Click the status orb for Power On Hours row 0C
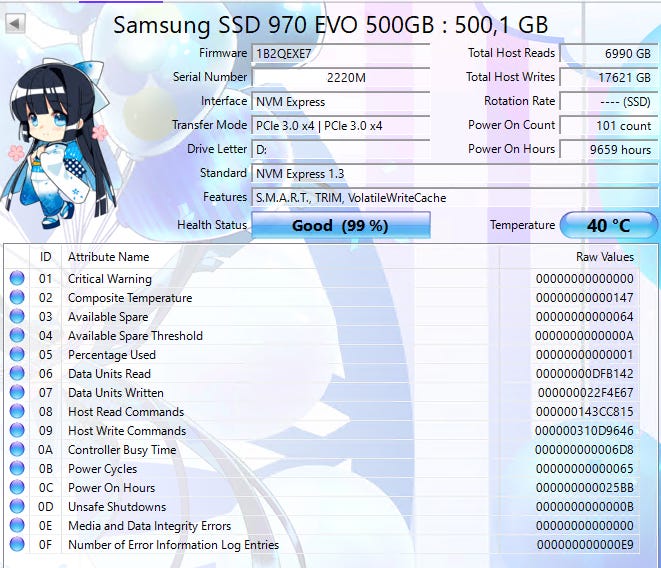661x568 pixels. (17, 487)
